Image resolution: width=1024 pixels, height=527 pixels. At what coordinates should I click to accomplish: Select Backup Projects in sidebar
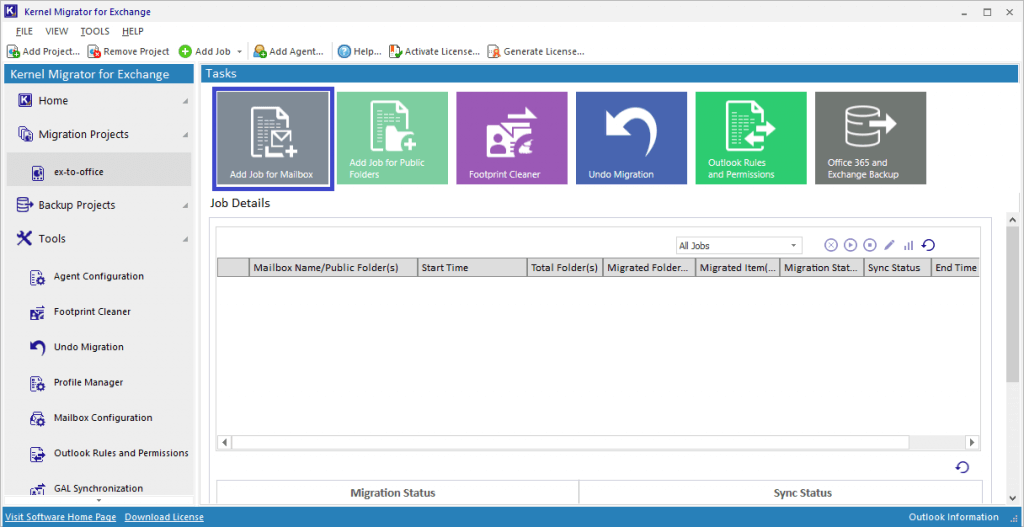99,205
